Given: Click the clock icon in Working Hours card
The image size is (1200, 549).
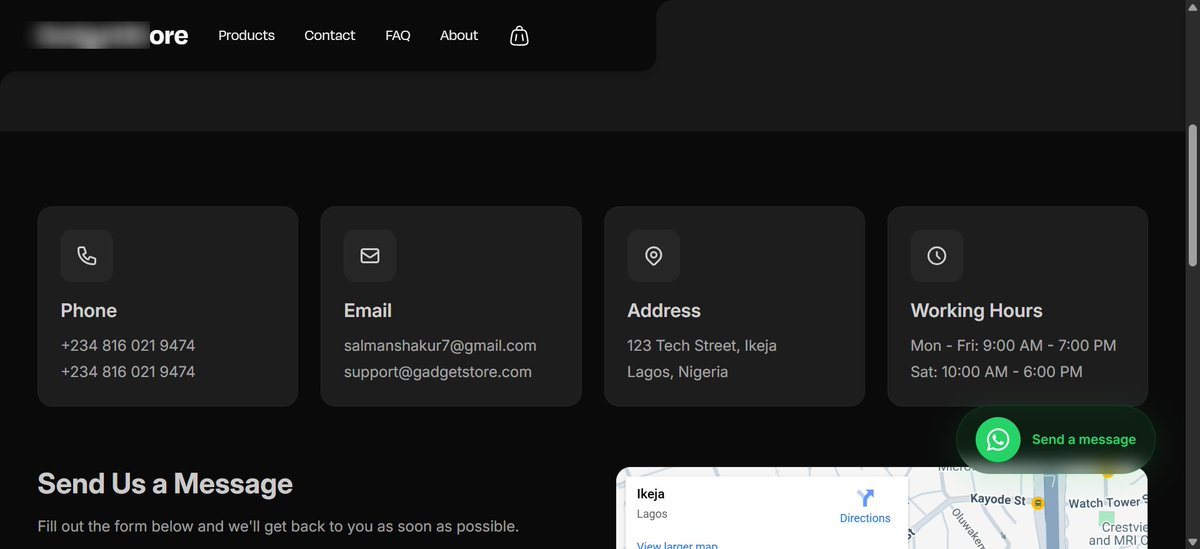Looking at the screenshot, I should coord(937,256).
